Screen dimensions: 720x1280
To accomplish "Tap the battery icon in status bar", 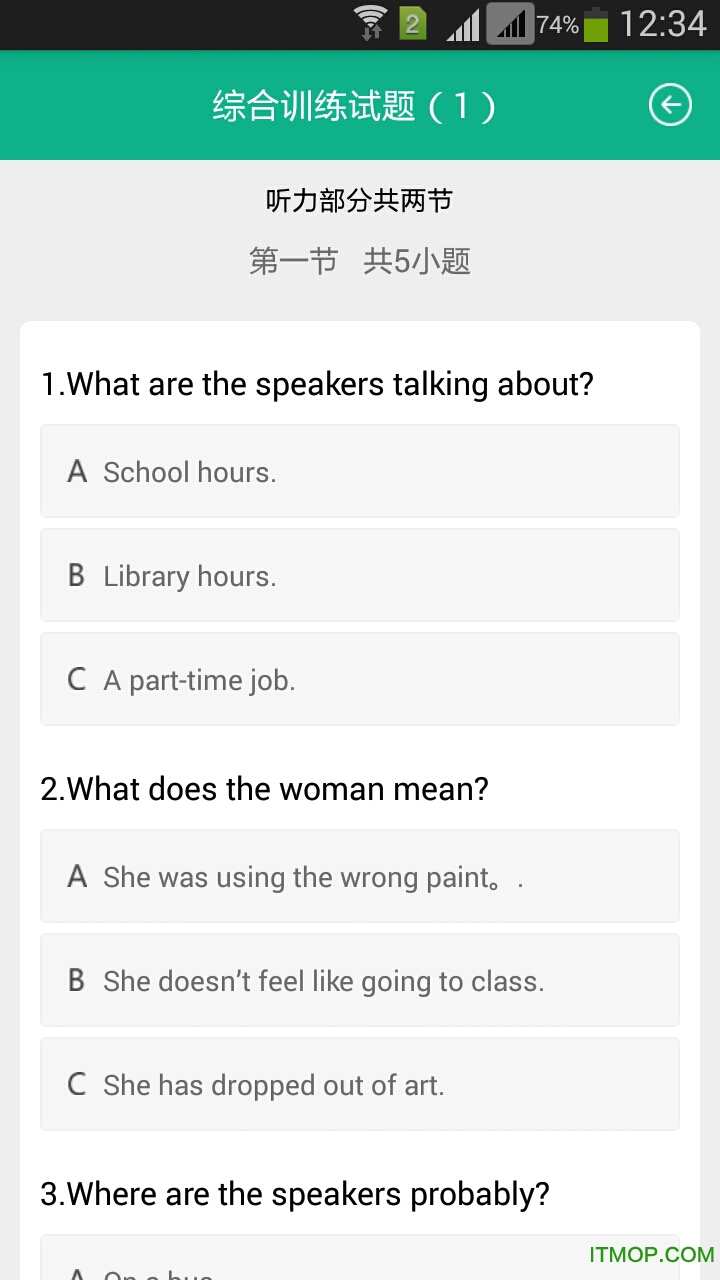I will [596, 24].
